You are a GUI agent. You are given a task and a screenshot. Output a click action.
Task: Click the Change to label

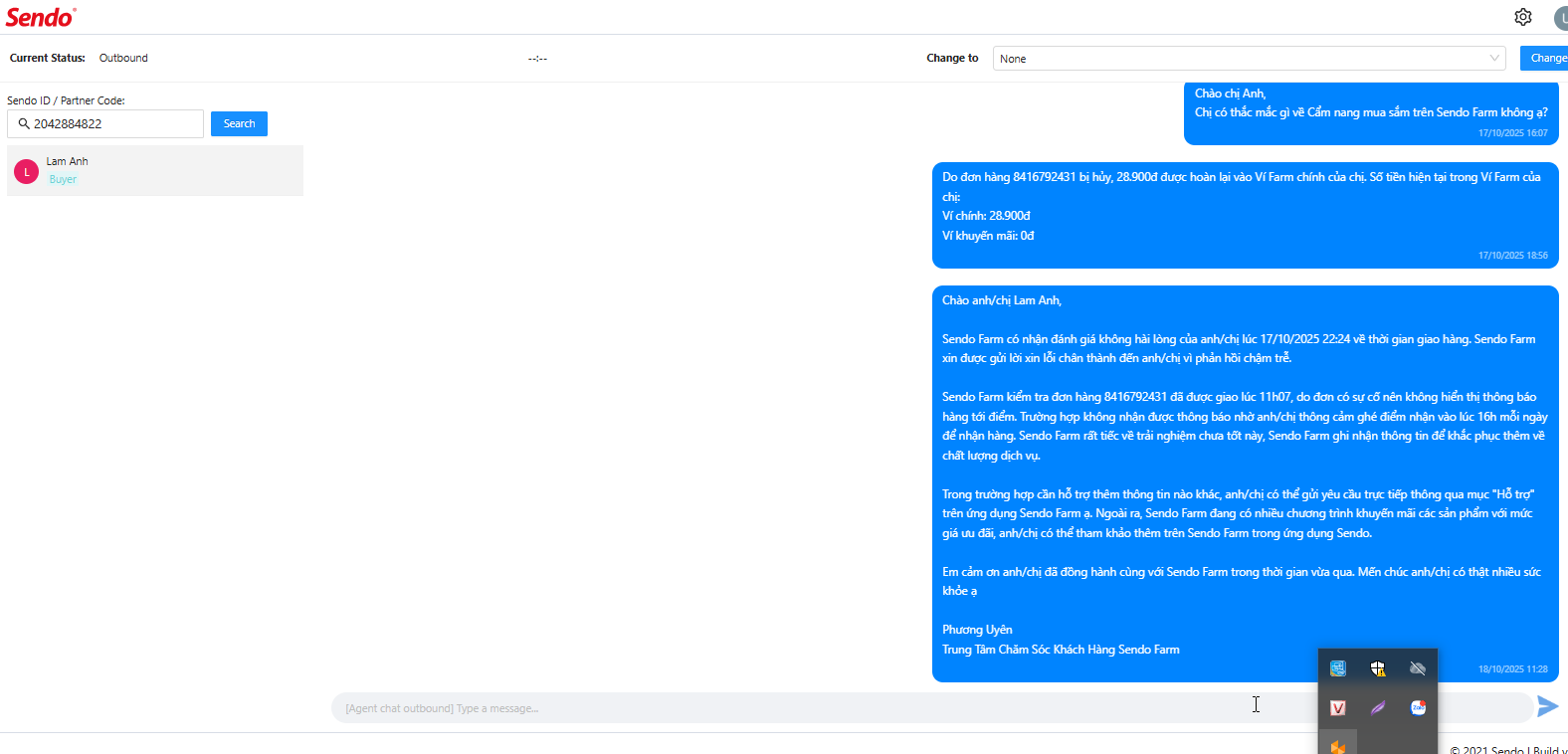[x=952, y=58]
